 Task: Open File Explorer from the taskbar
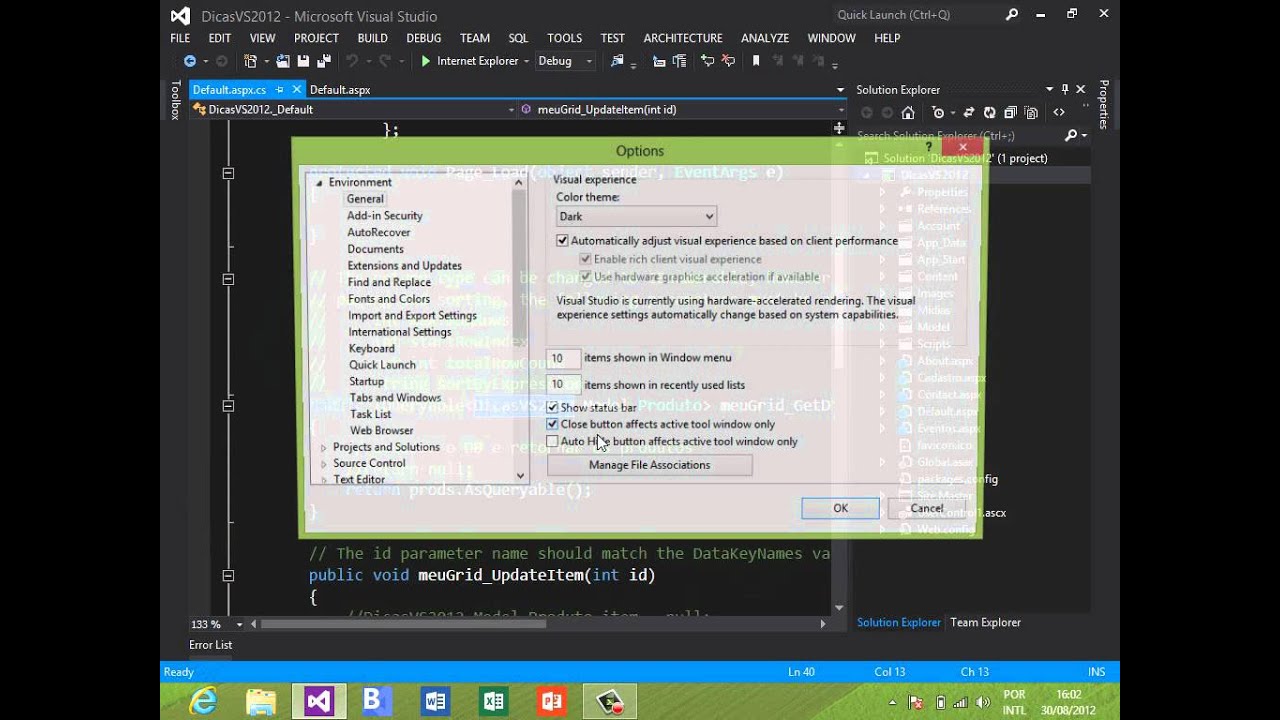(x=261, y=701)
